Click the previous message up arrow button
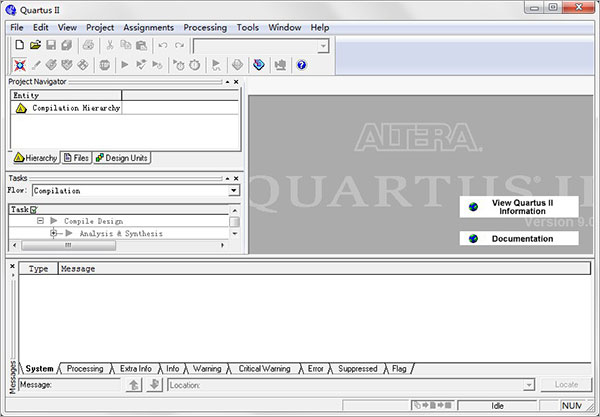 tap(134, 384)
